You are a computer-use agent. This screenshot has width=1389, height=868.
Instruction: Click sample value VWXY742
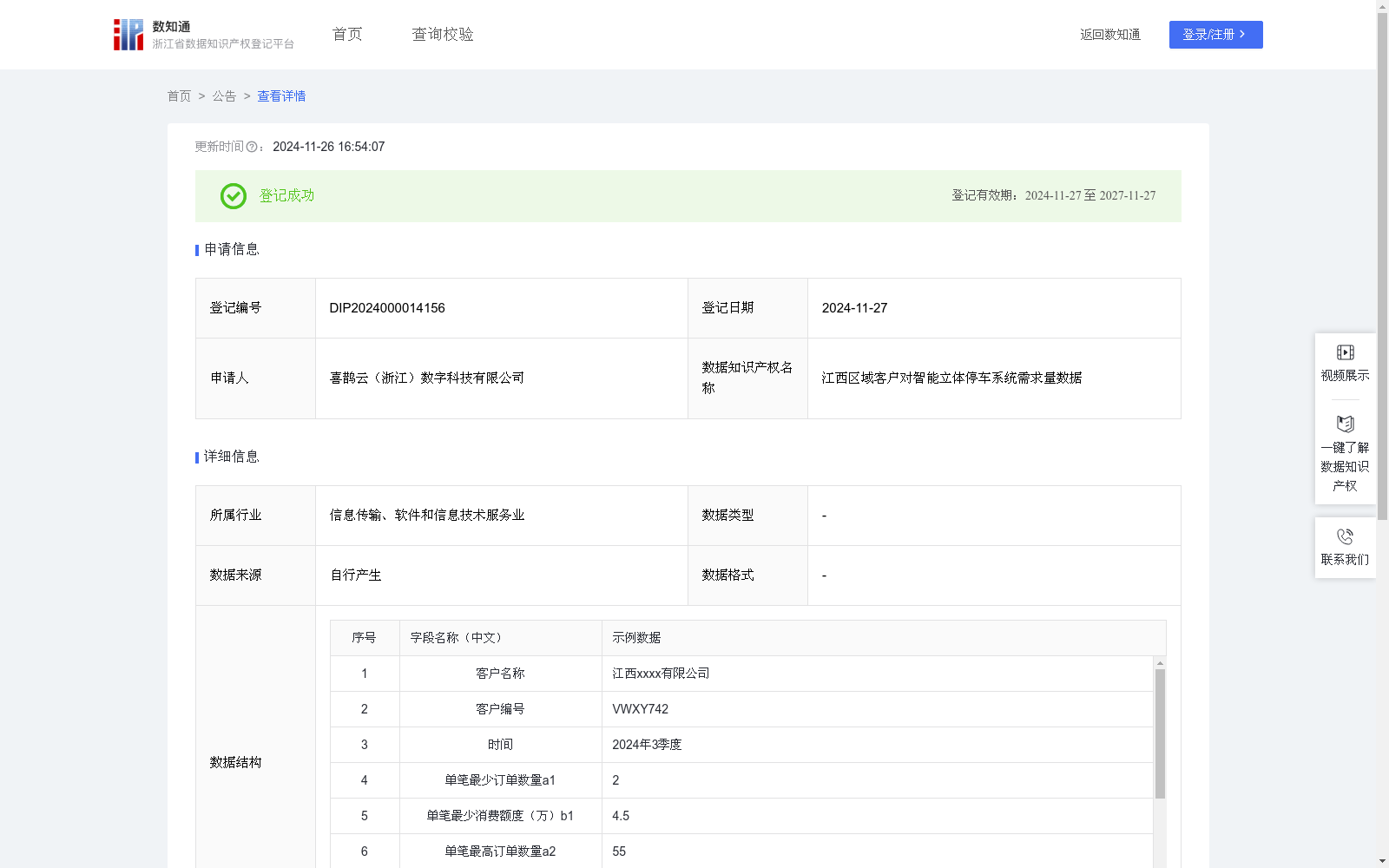coord(640,709)
